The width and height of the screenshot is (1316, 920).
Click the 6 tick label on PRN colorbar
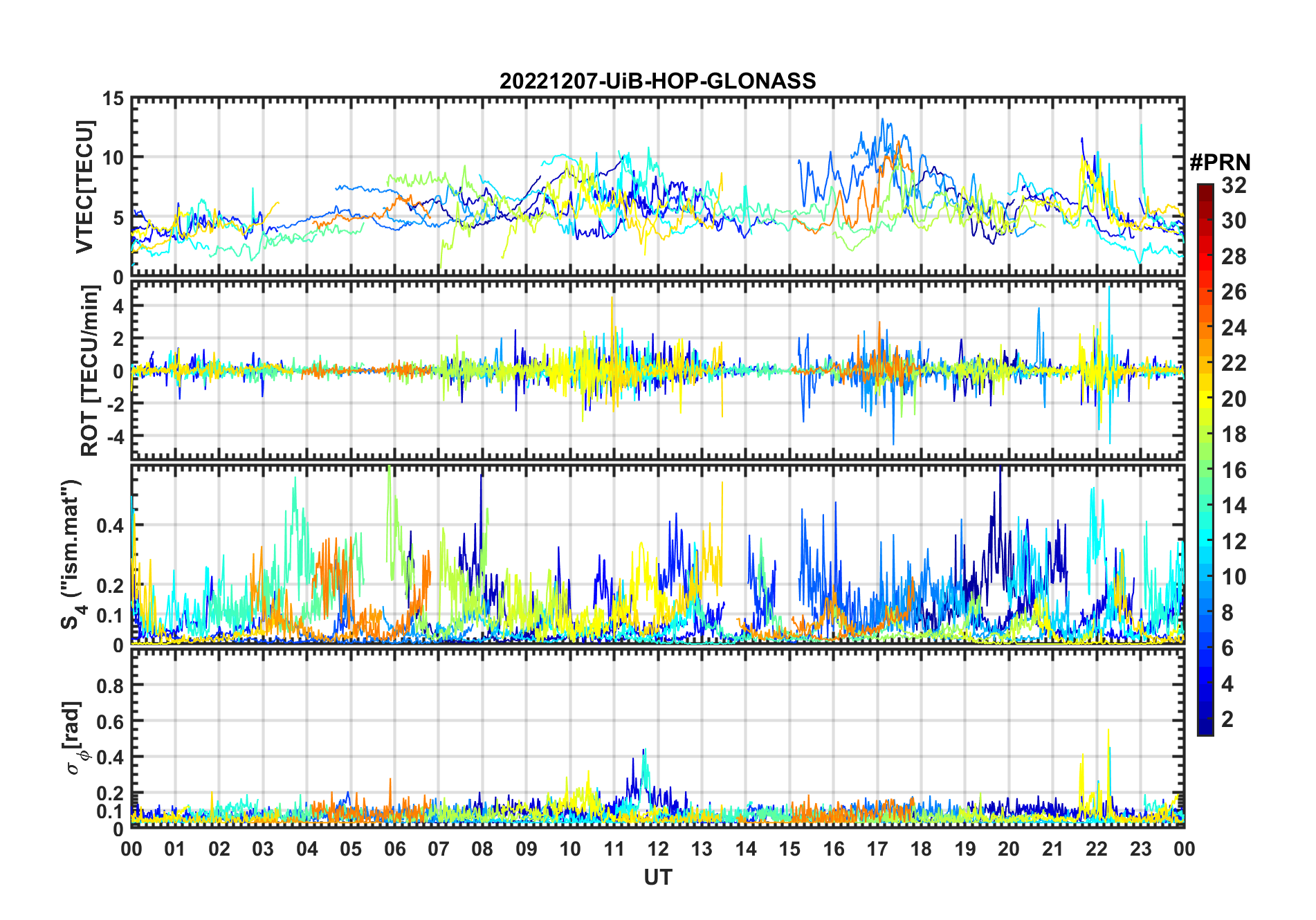[1227, 648]
